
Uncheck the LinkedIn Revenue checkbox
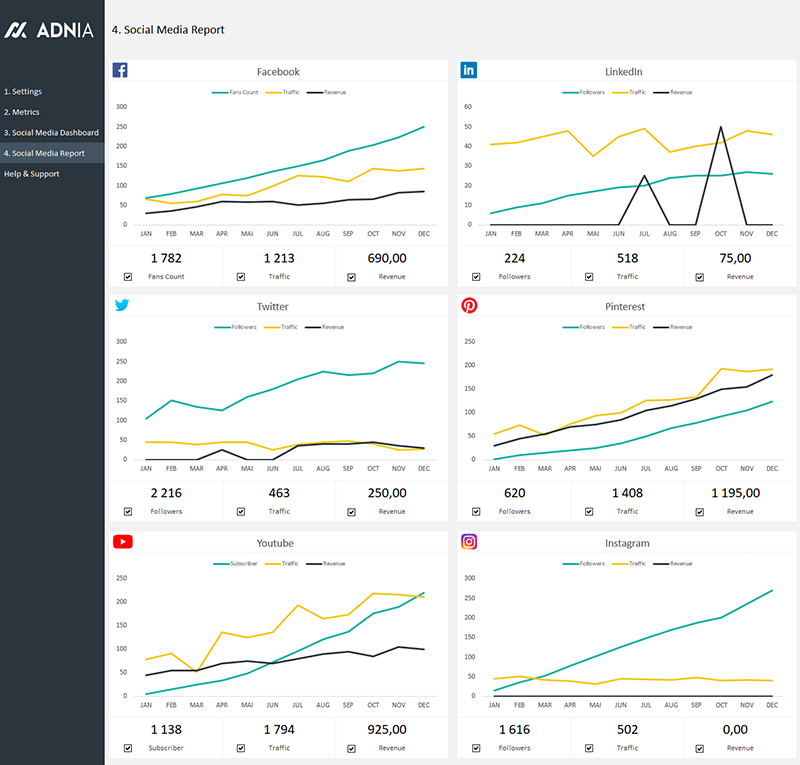(699, 277)
